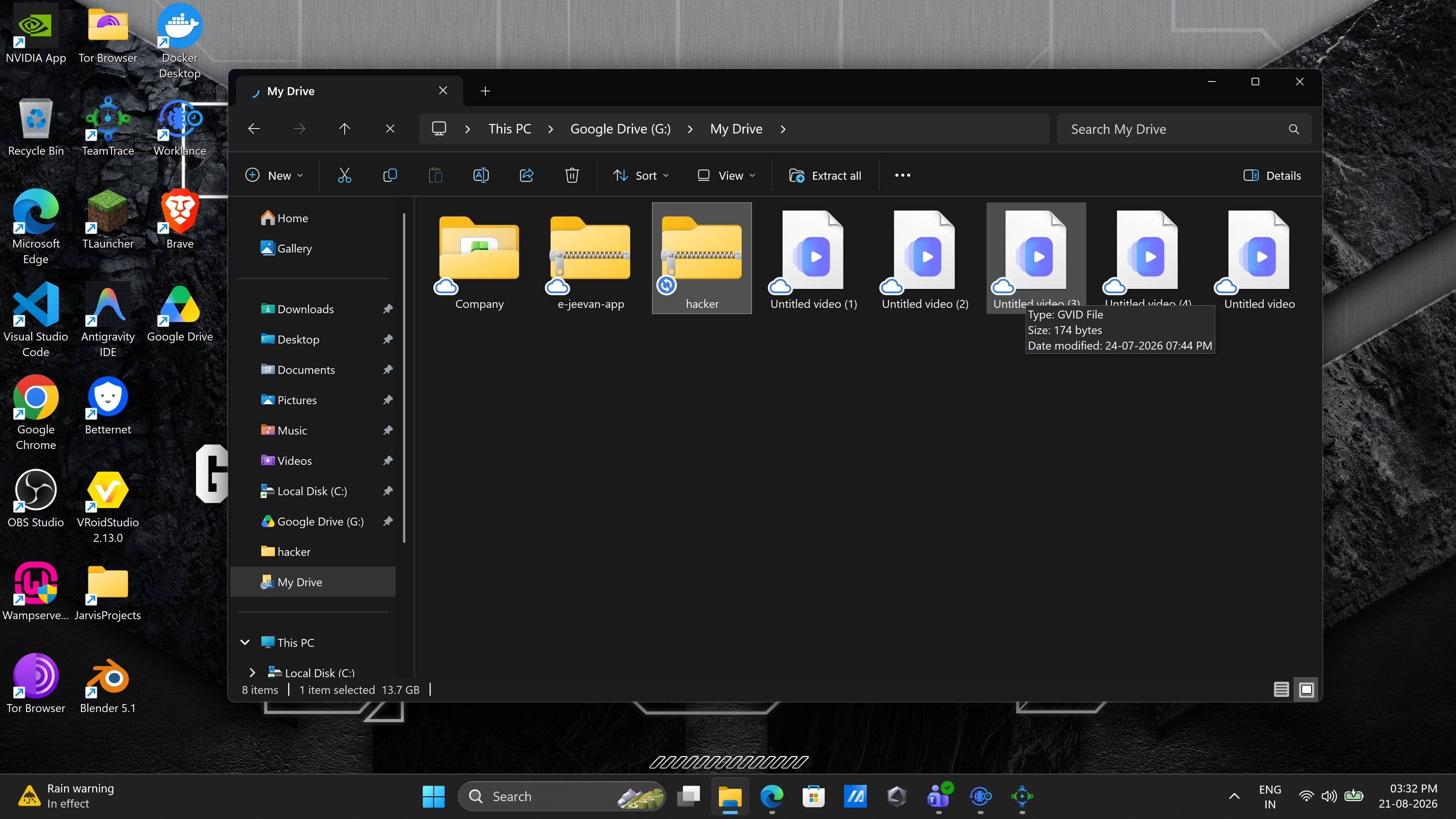Image resolution: width=1456 pixels, height=819 pixels.
Task: Toggle the Details pane
Action: pyautogui.click(x=1272, y=175)
